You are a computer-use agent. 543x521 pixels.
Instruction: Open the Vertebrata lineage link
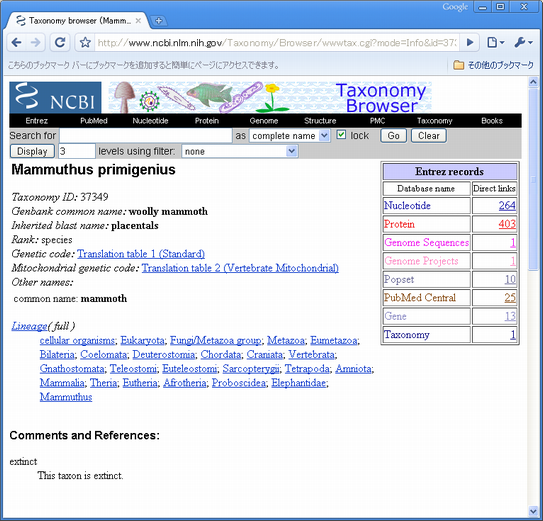pyautogui.click(x=311, y=355)
